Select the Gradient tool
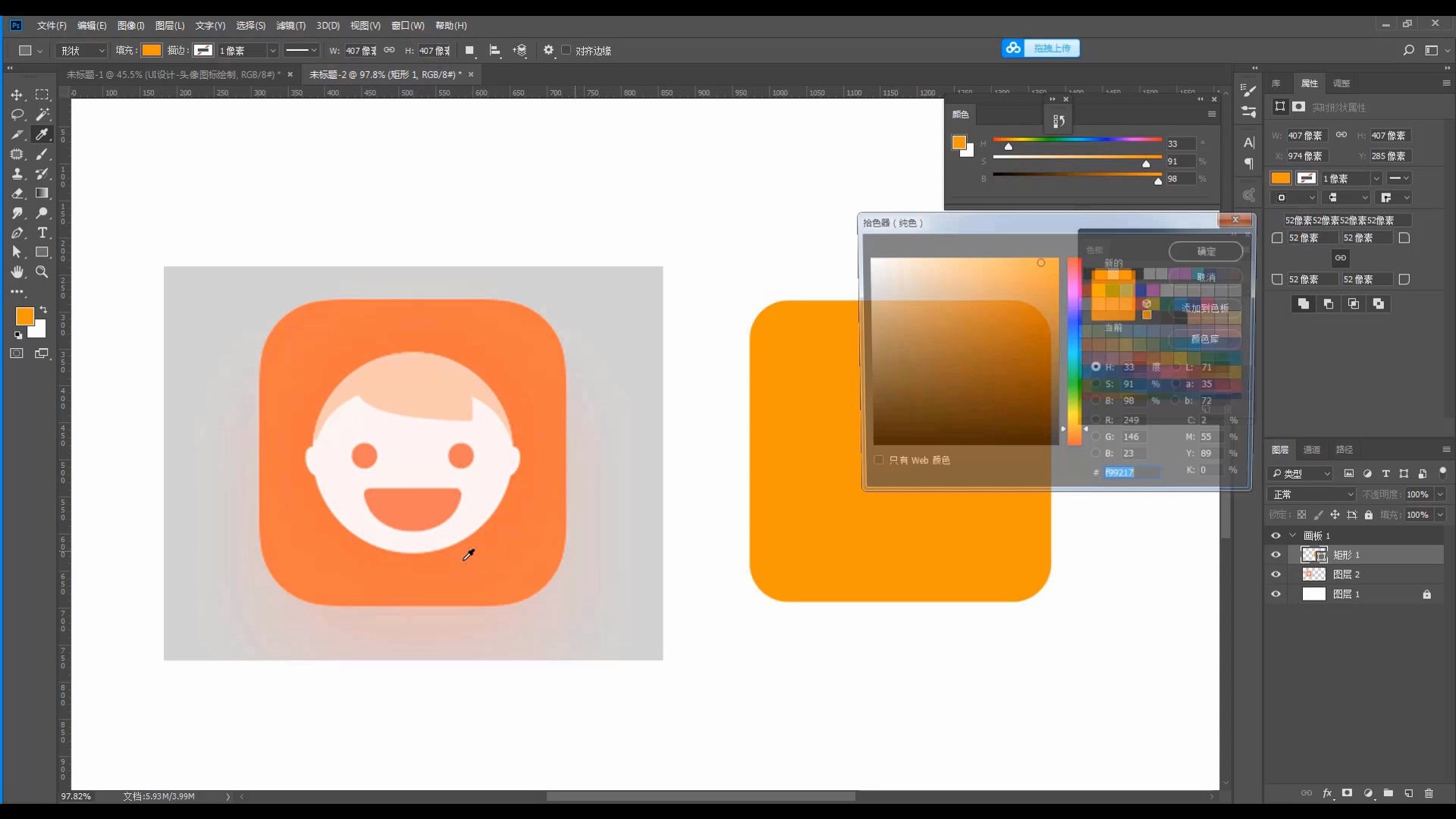1456x819 pixels. 42,193
